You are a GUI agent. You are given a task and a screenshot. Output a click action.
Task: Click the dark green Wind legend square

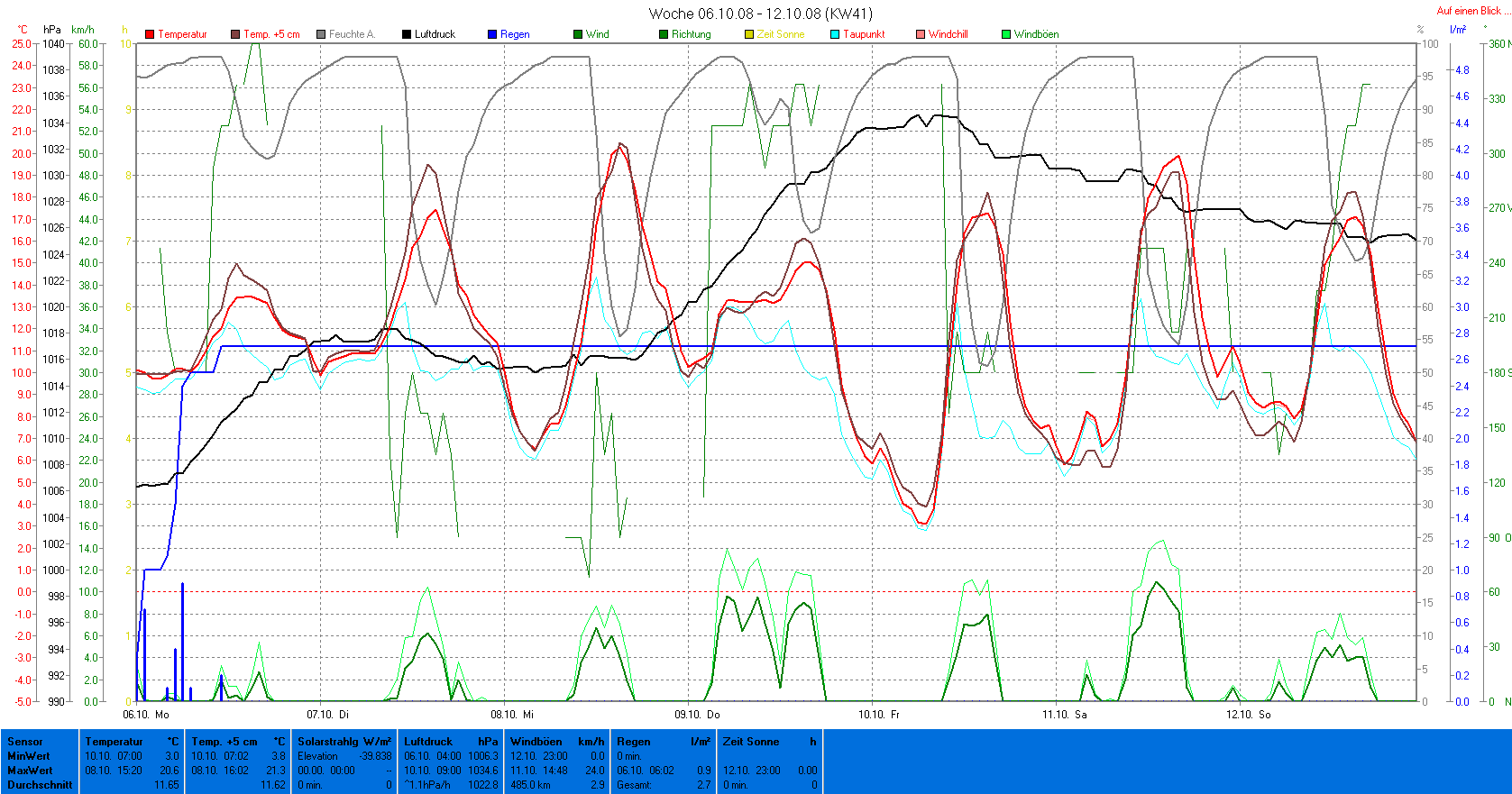[578, 34]
